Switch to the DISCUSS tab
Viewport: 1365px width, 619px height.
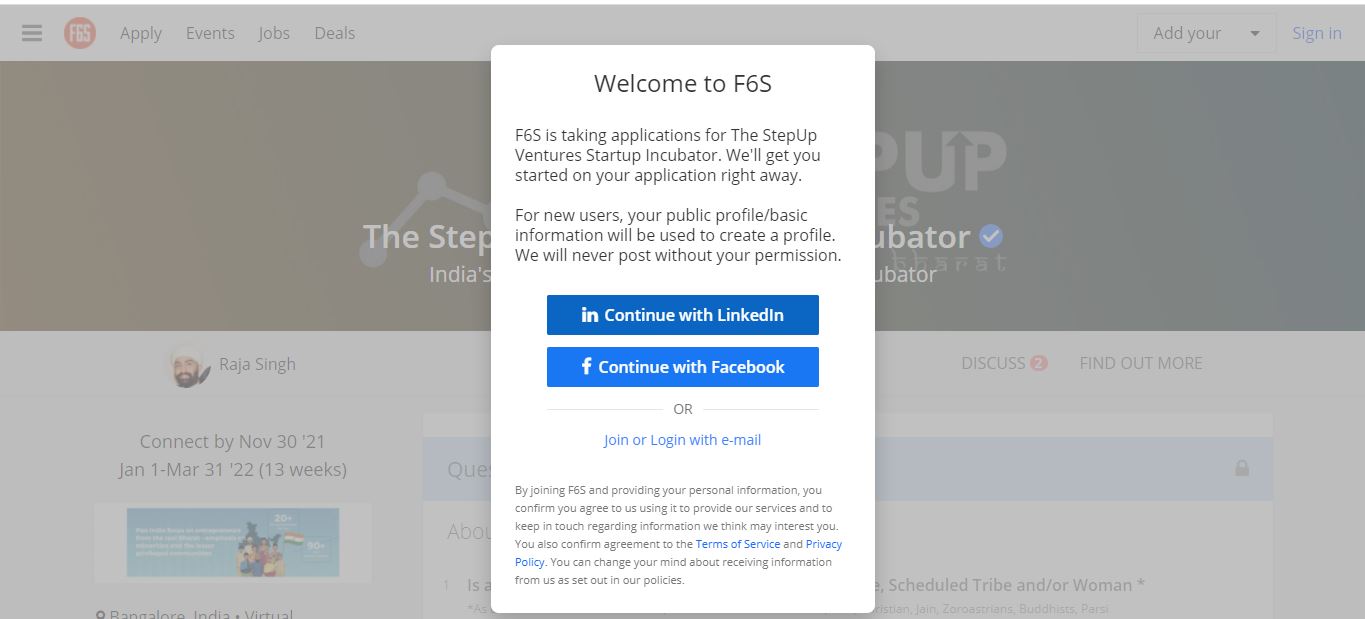994,363
